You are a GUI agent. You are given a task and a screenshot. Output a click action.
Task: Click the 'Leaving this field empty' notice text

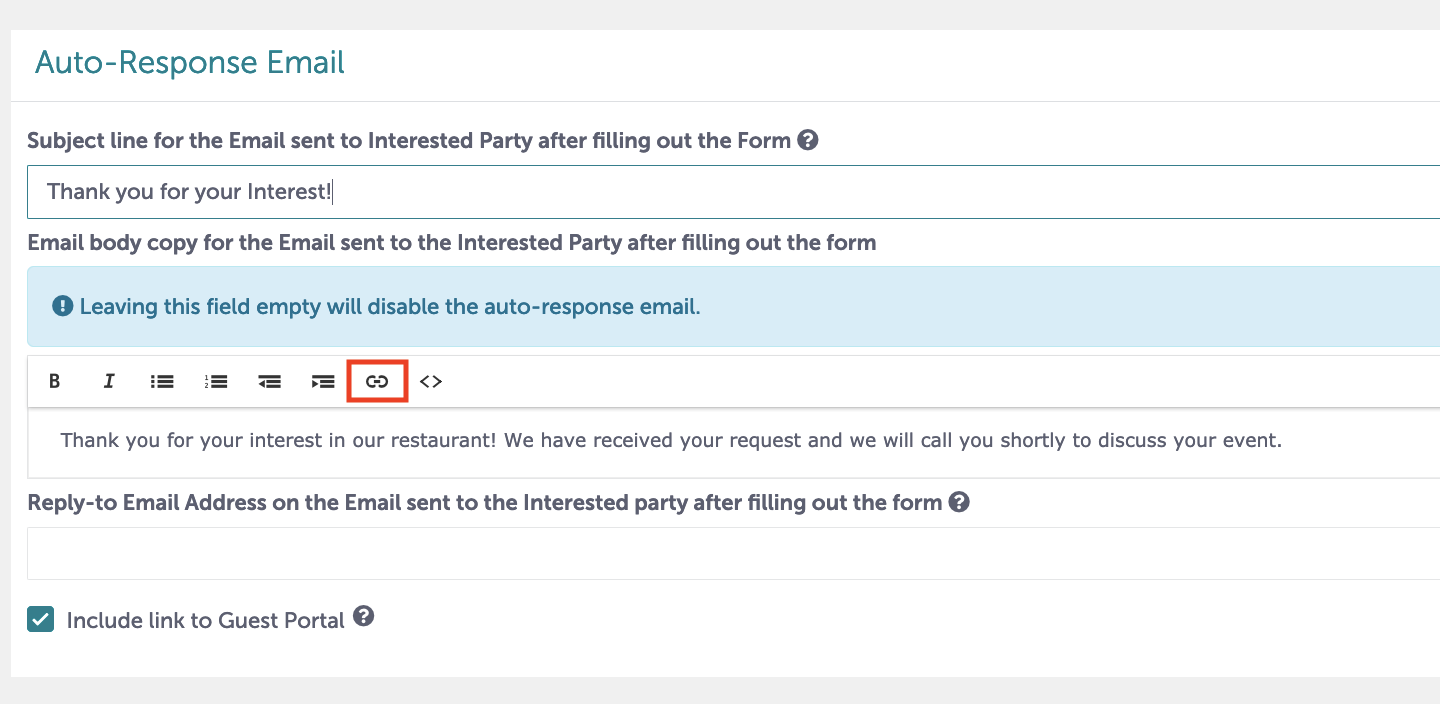[390, 307]
